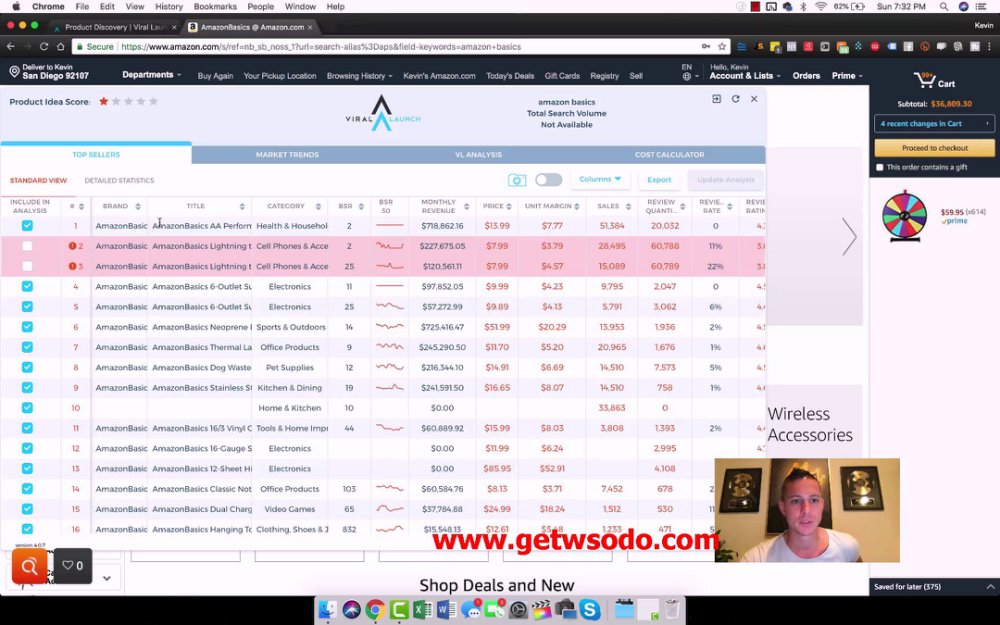
Task: Open the Bookmarks menu in the menu bar
Action: [x=215, y=6]
